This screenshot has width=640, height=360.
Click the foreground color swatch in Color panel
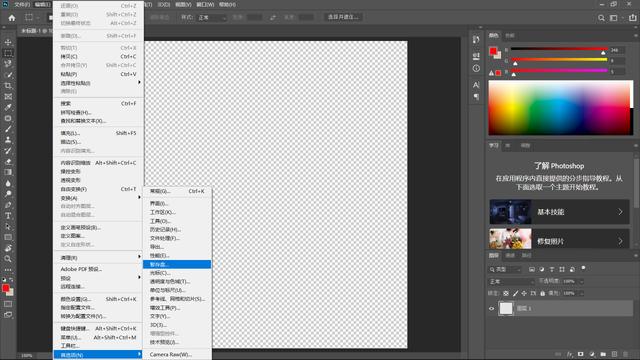point(493,51)
